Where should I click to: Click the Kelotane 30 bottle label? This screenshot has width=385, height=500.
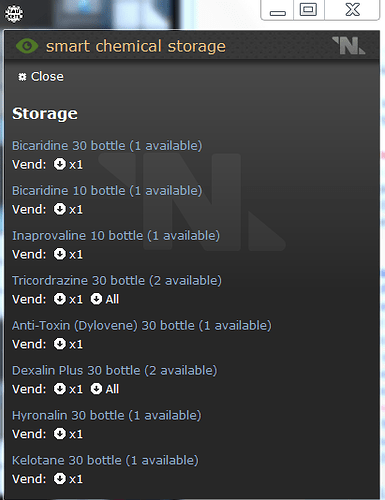[x=105, y=460]
